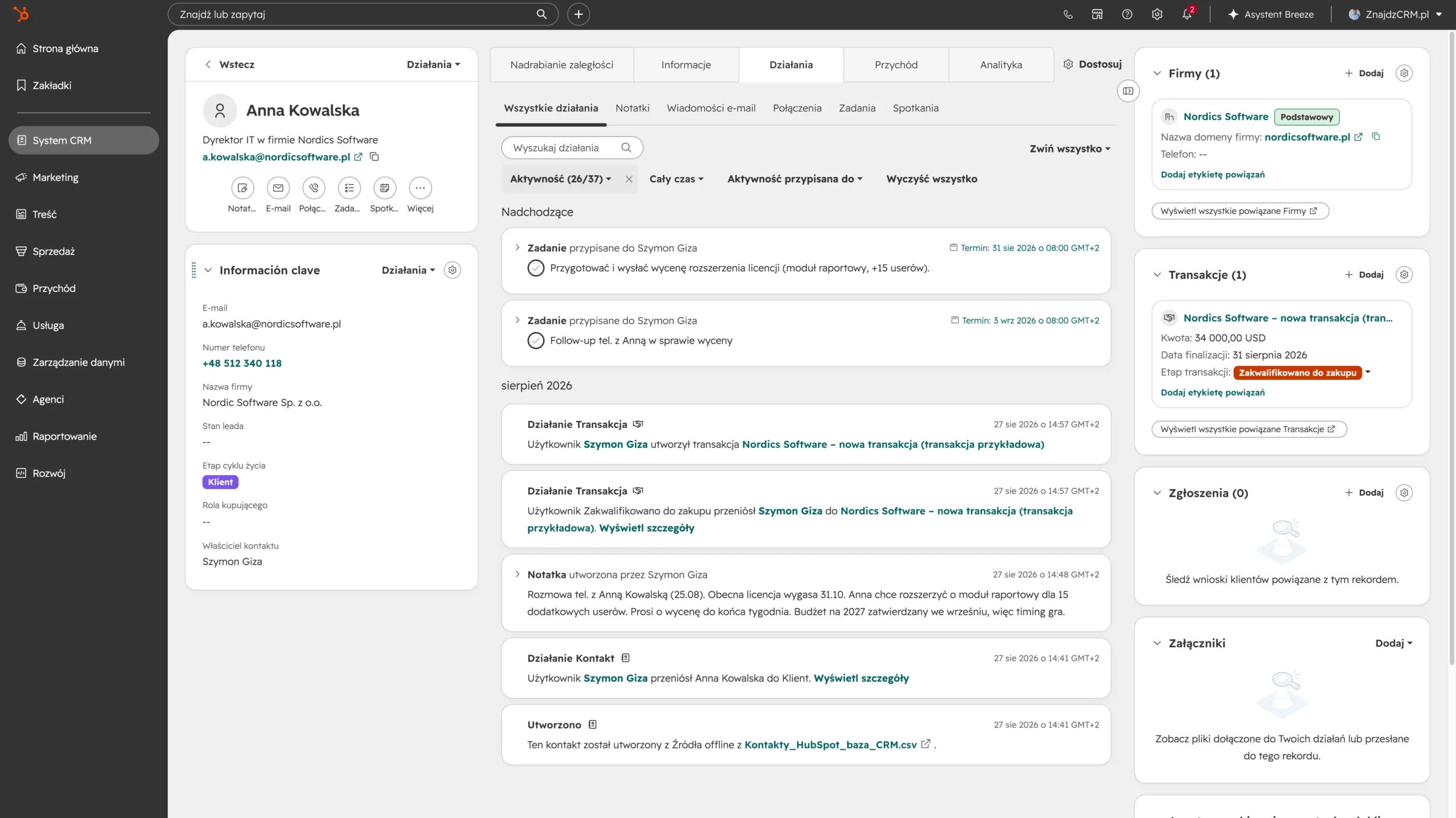Click the drag handle of Información clave card
1456x818 pixels.
tap(194, 270)
